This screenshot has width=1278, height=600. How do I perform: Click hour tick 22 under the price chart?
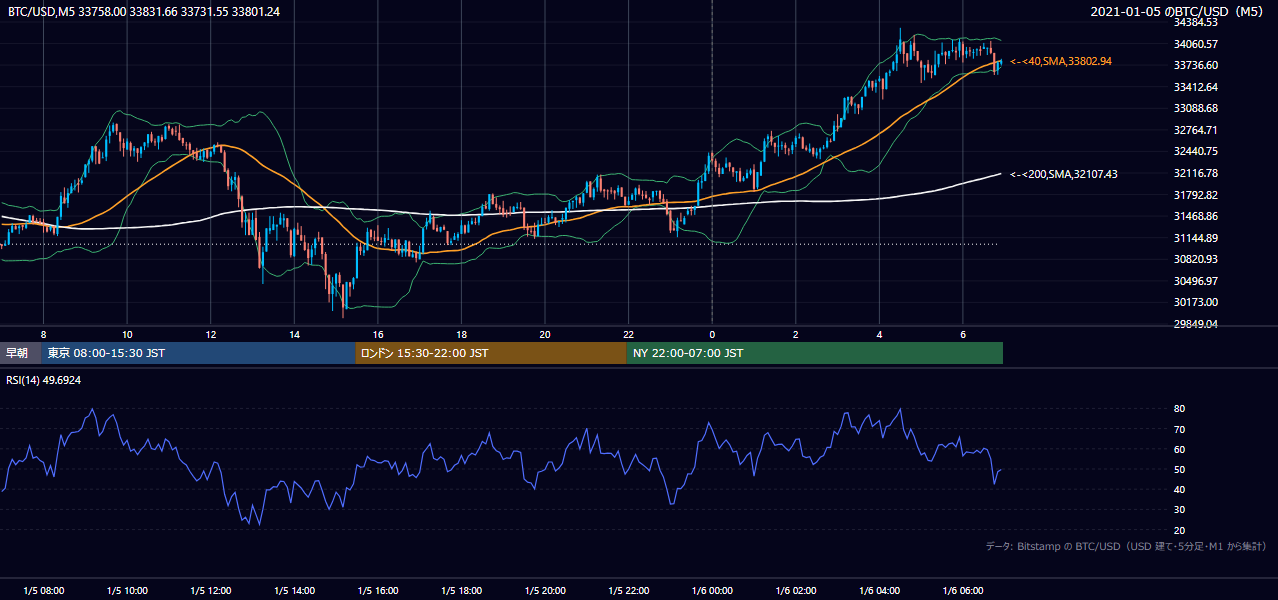click(628, 334)
